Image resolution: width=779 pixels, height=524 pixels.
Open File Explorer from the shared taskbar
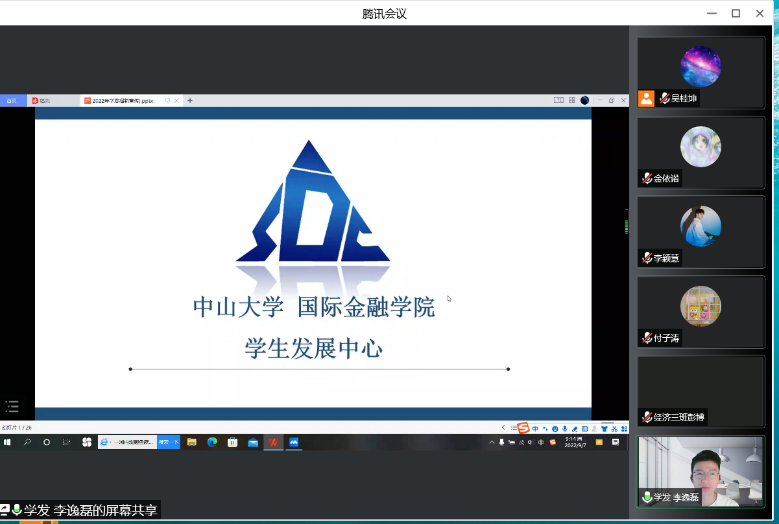(192, 442)
